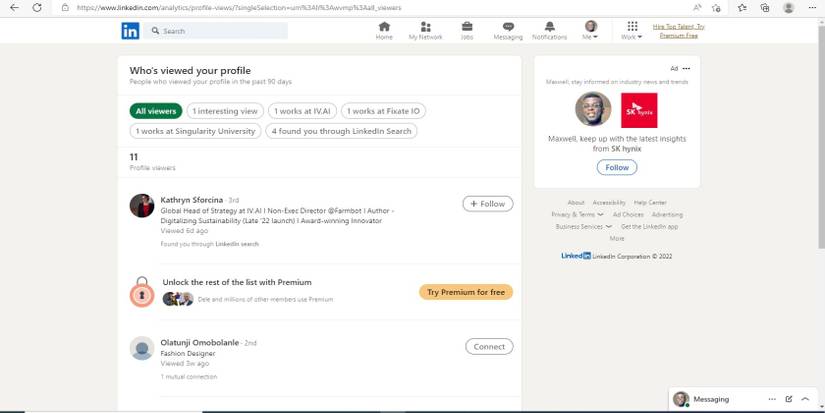Compose a new message icon
825x413 pixels.
click(789, 399)
